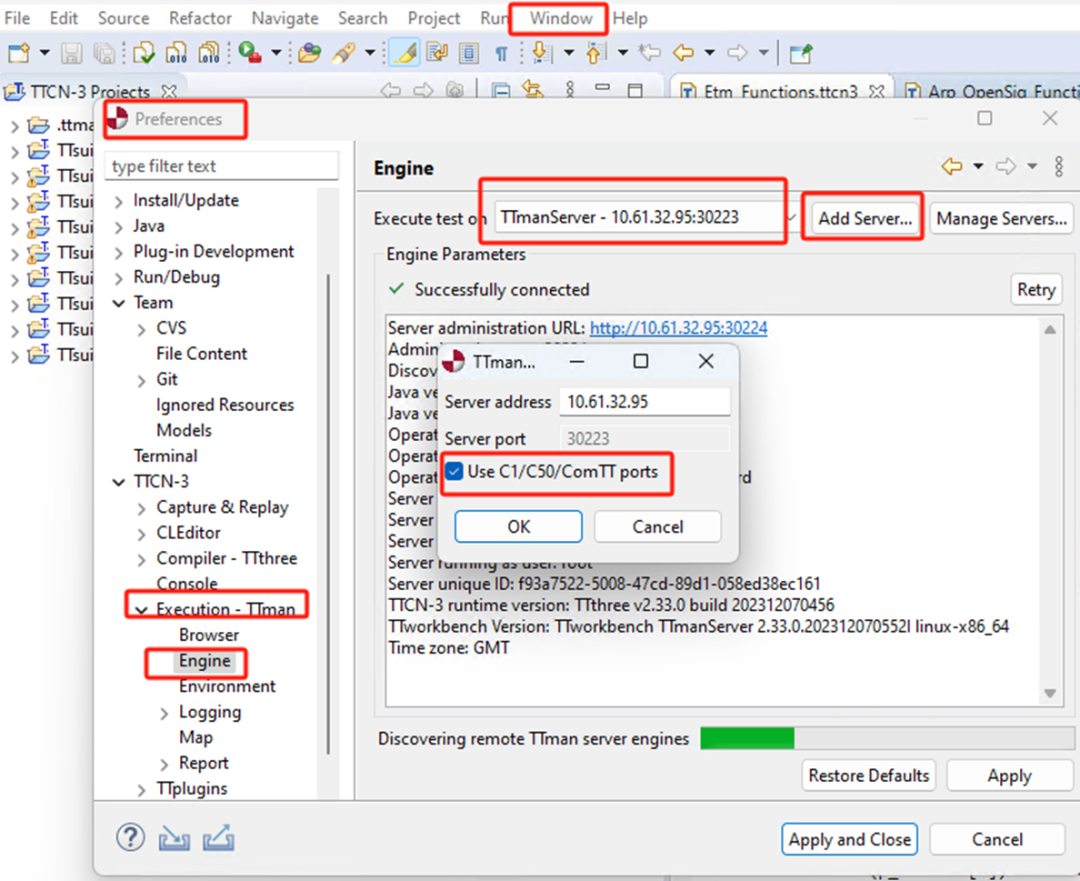Select Engine in the preferences tree
This screenshot has width=1080, height=881.
[204, 661]
